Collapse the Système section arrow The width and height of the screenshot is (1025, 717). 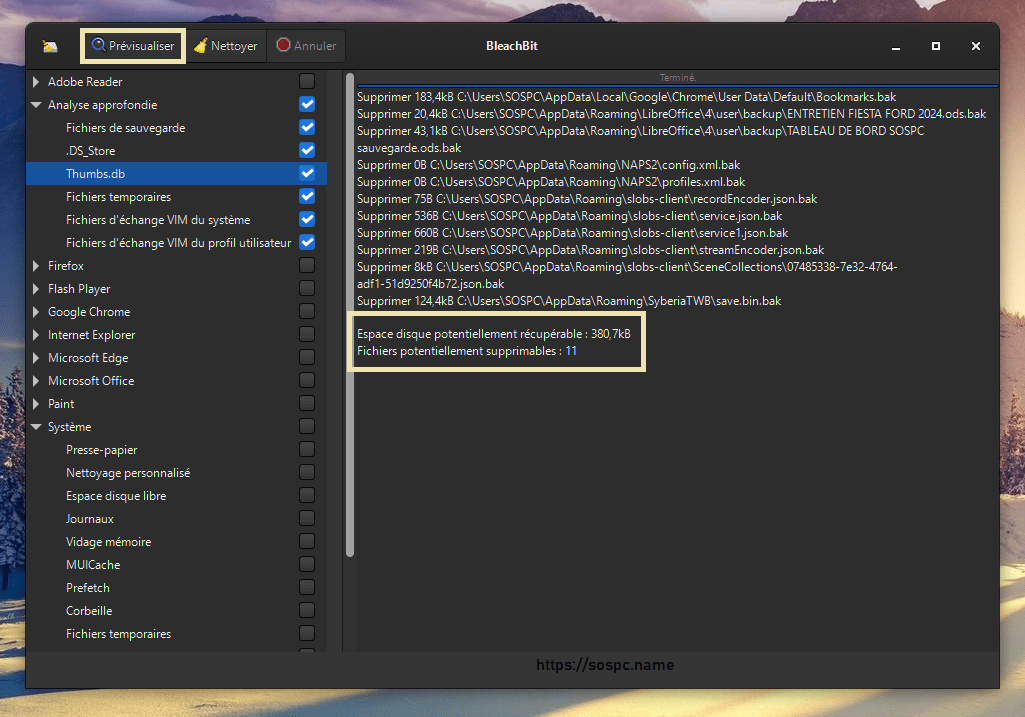37,427
